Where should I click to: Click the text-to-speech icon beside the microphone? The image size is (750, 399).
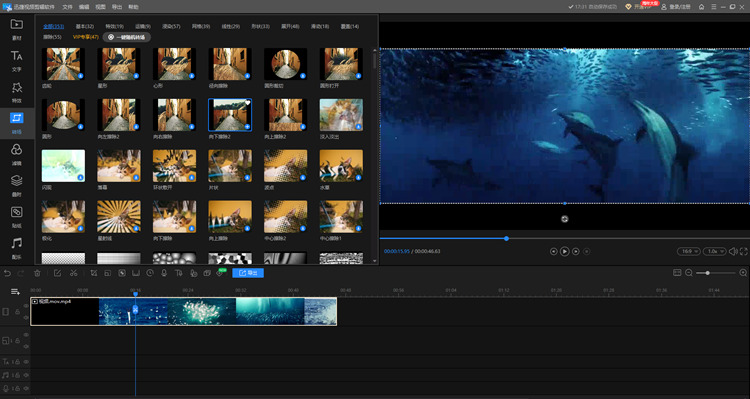(x=178, y=273)
